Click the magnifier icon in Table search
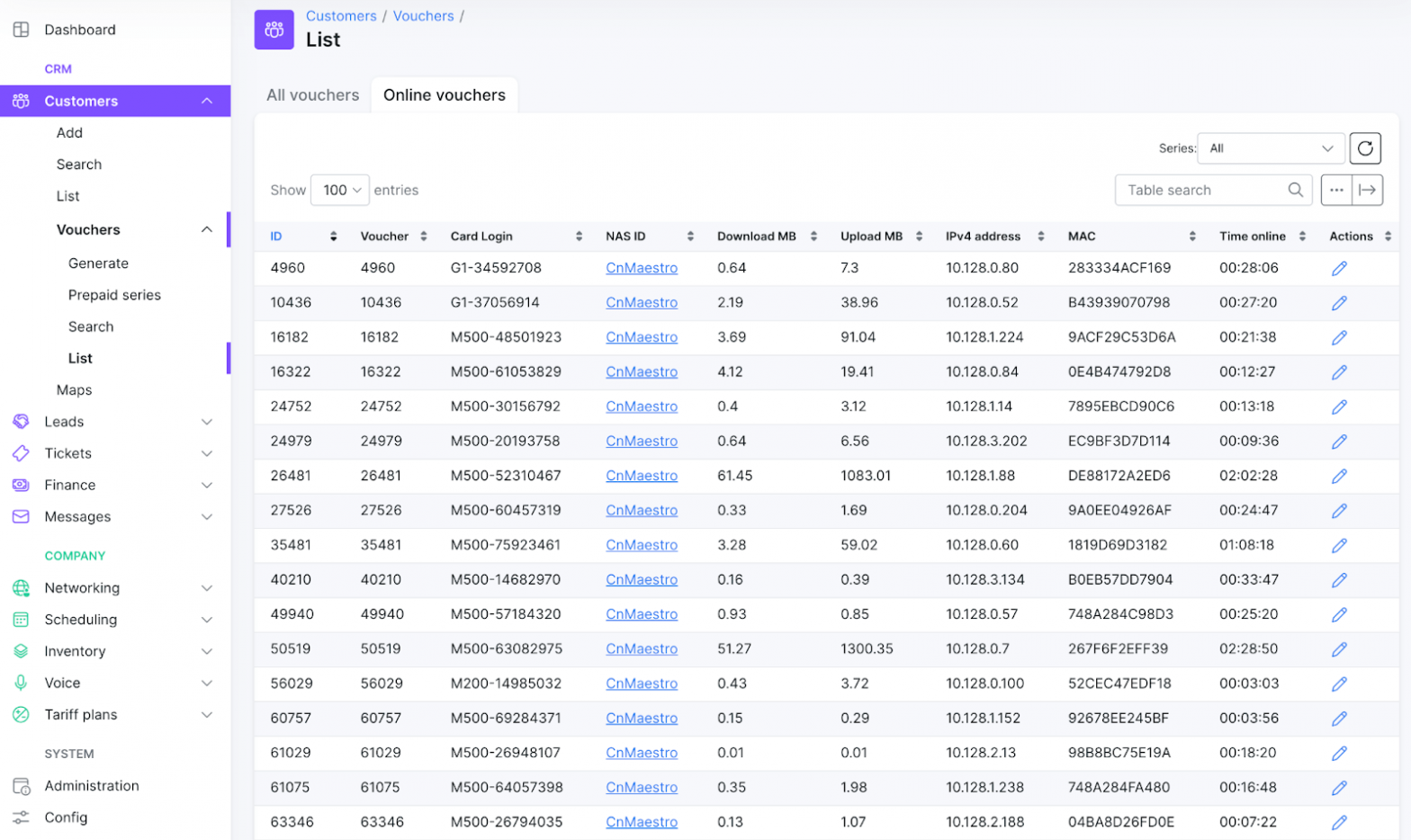1411x840 pixels. pos(1295,190)
